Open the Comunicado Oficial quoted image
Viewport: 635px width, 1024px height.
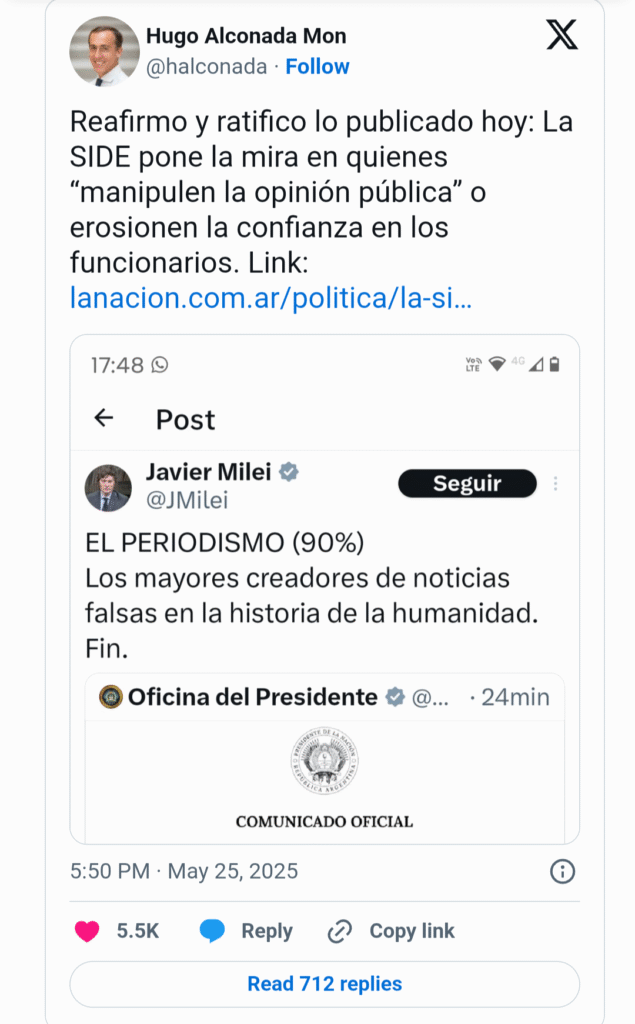pyautogui.click(x=324, y=780)
